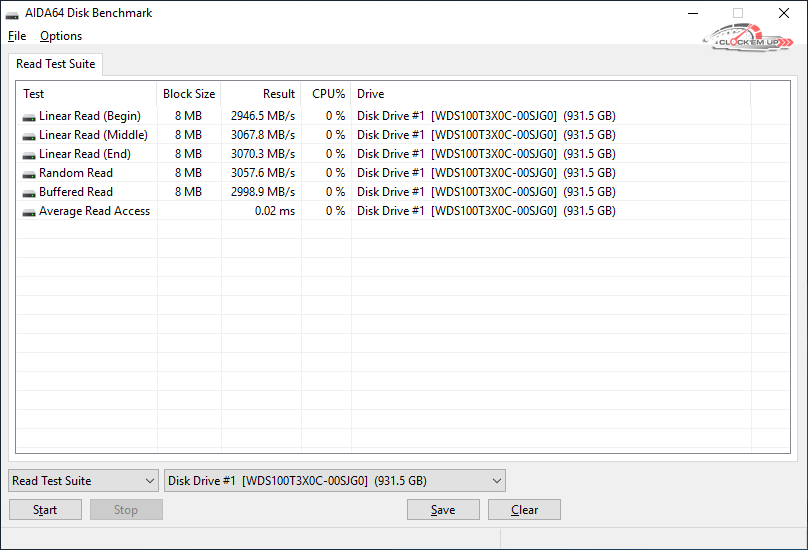Screen dimensions: 808x550
Task: Select the 3057.6 MB/s result cell
Action: [262, 173]
